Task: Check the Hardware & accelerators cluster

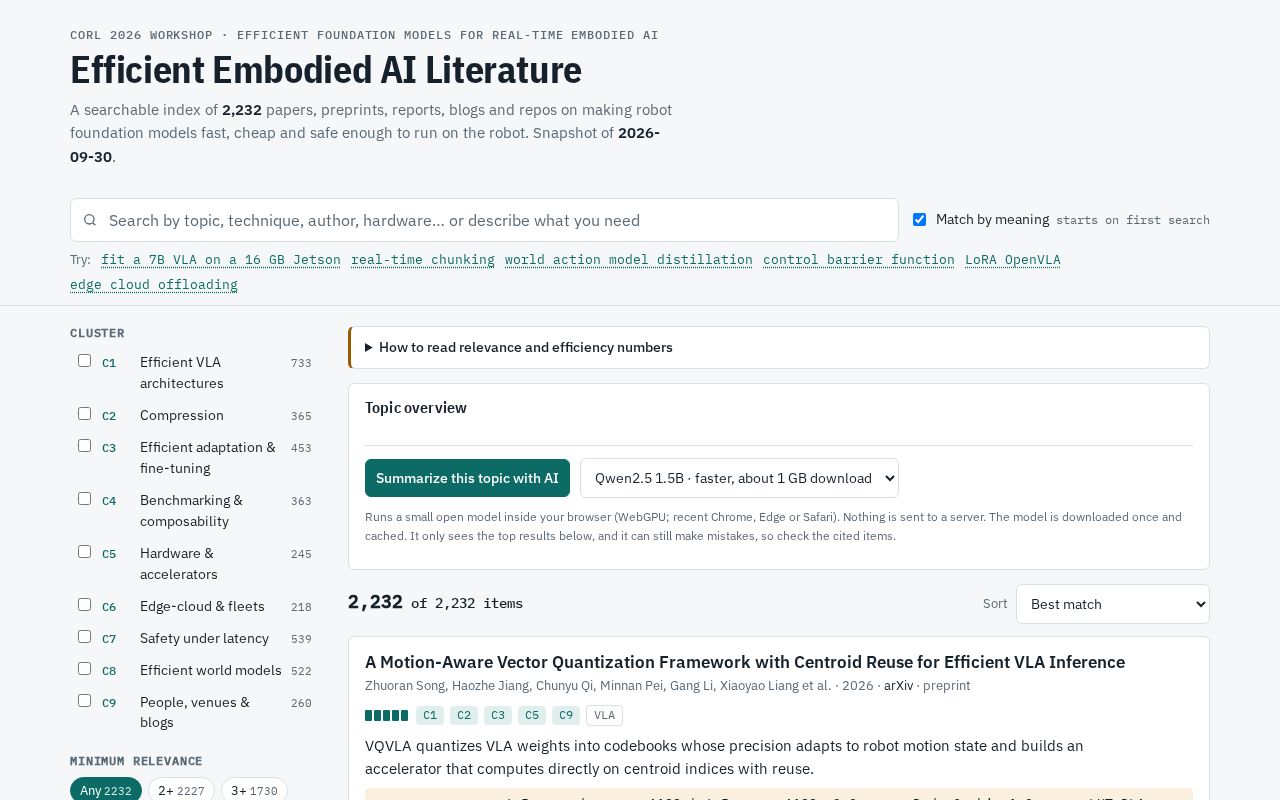Action: click(x=85, y=552)
